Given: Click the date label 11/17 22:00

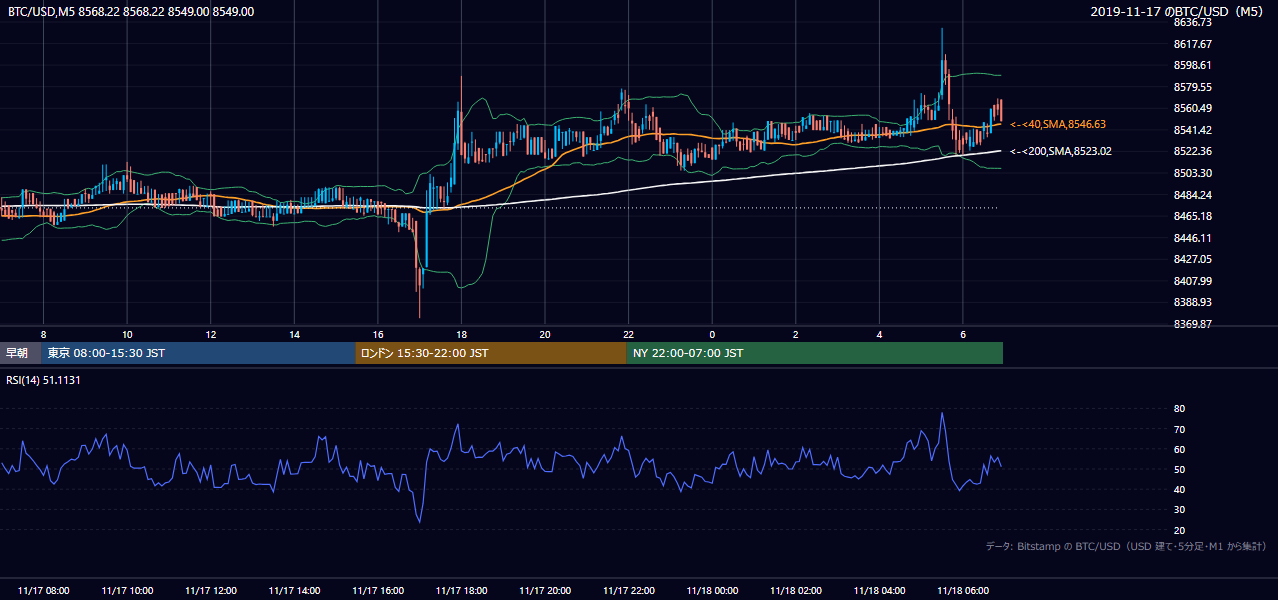Looking at the screenshot, I should pyautogui.click(x=628, y=591).
